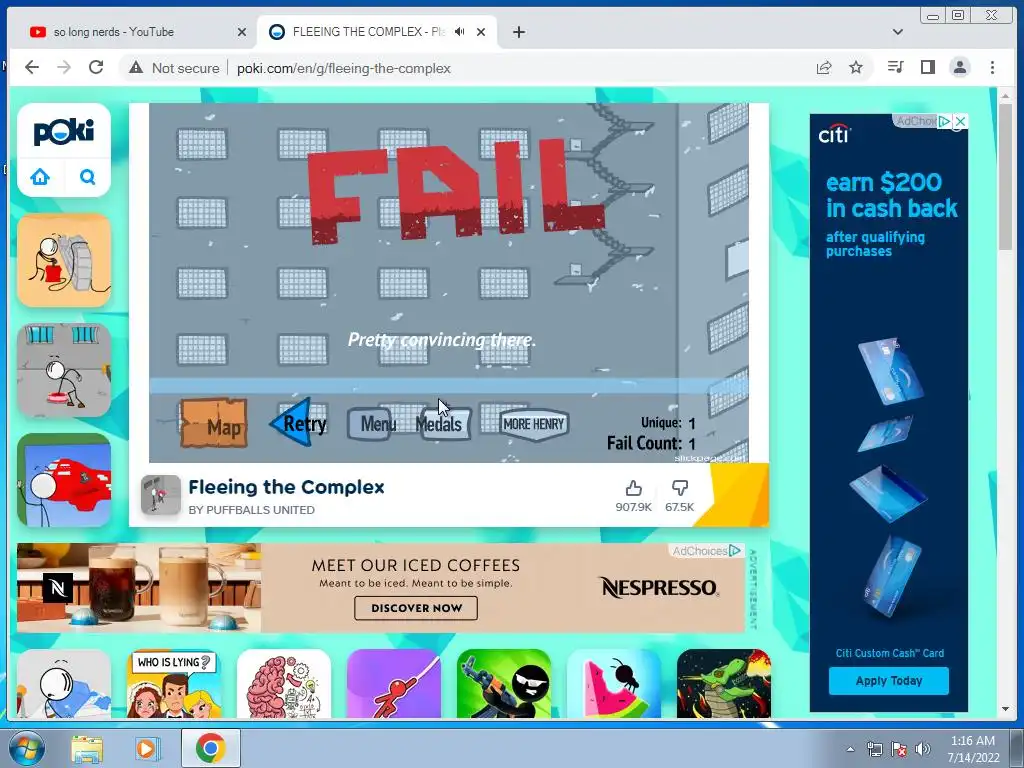This screenshot has height=768, width=1024.
Task: Open the green dragon game thumbnail
Action: click(724, 683)
